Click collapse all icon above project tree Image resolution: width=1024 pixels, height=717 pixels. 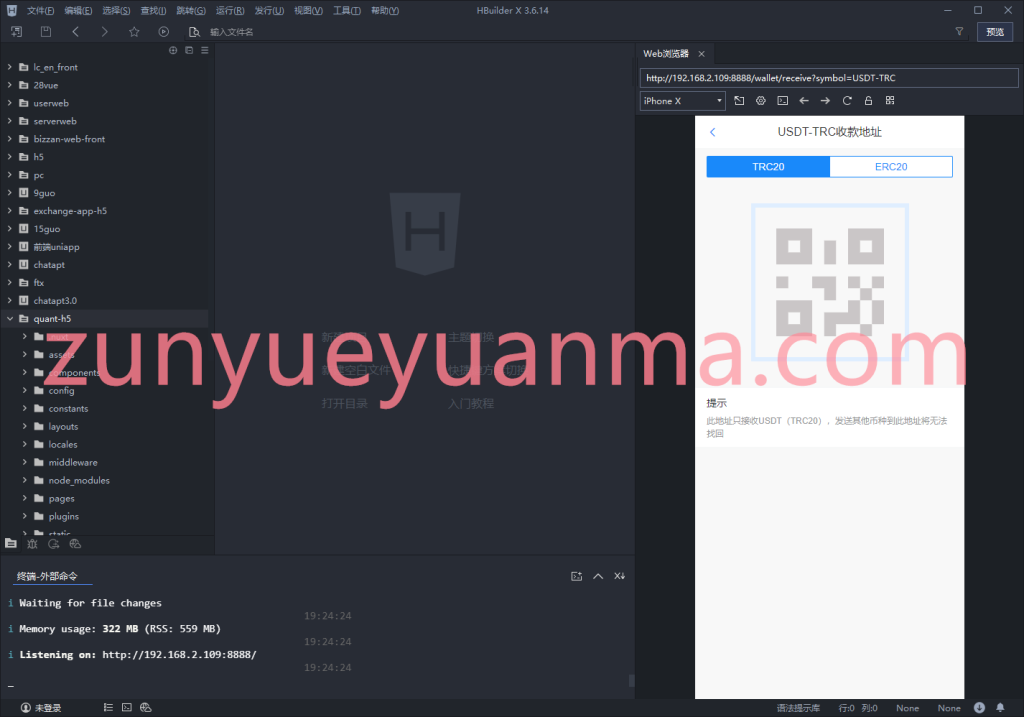(189, 50)
